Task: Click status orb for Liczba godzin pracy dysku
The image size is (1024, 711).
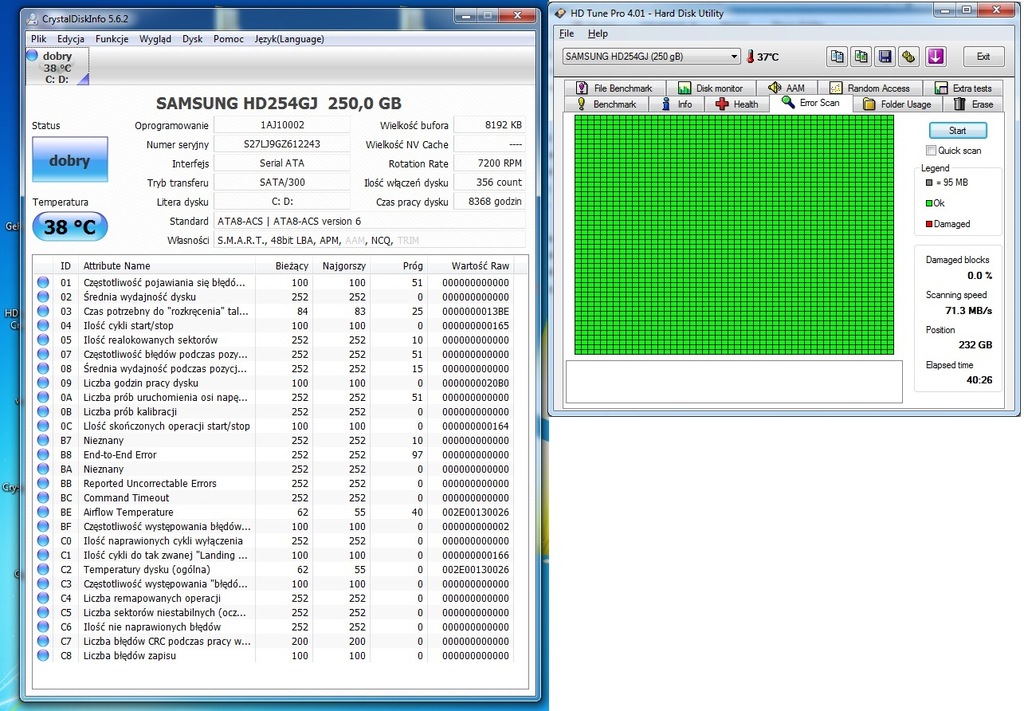Action: click(x=43, y=383)
